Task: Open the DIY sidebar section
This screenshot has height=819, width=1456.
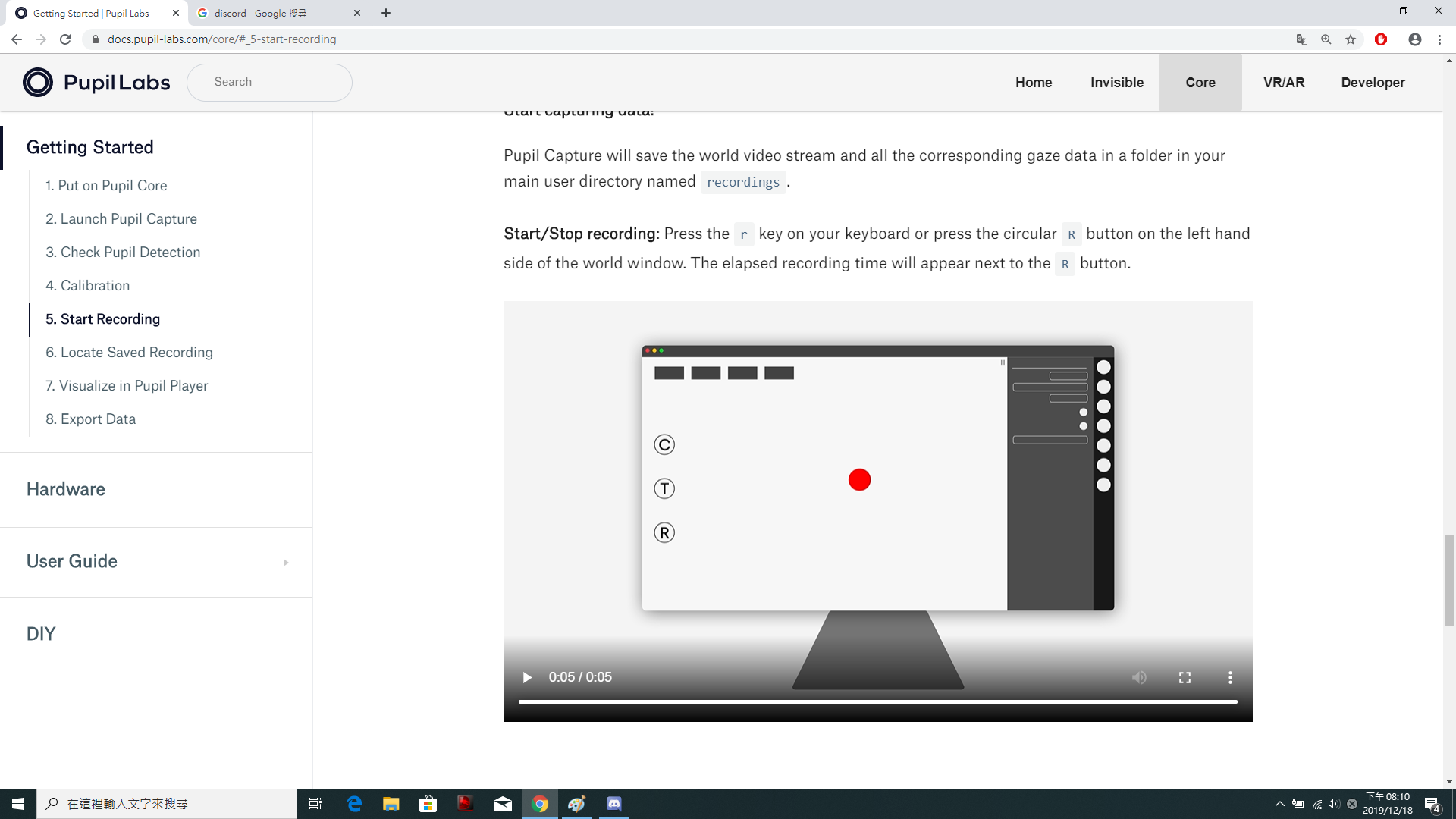Action: click(41, 634)
